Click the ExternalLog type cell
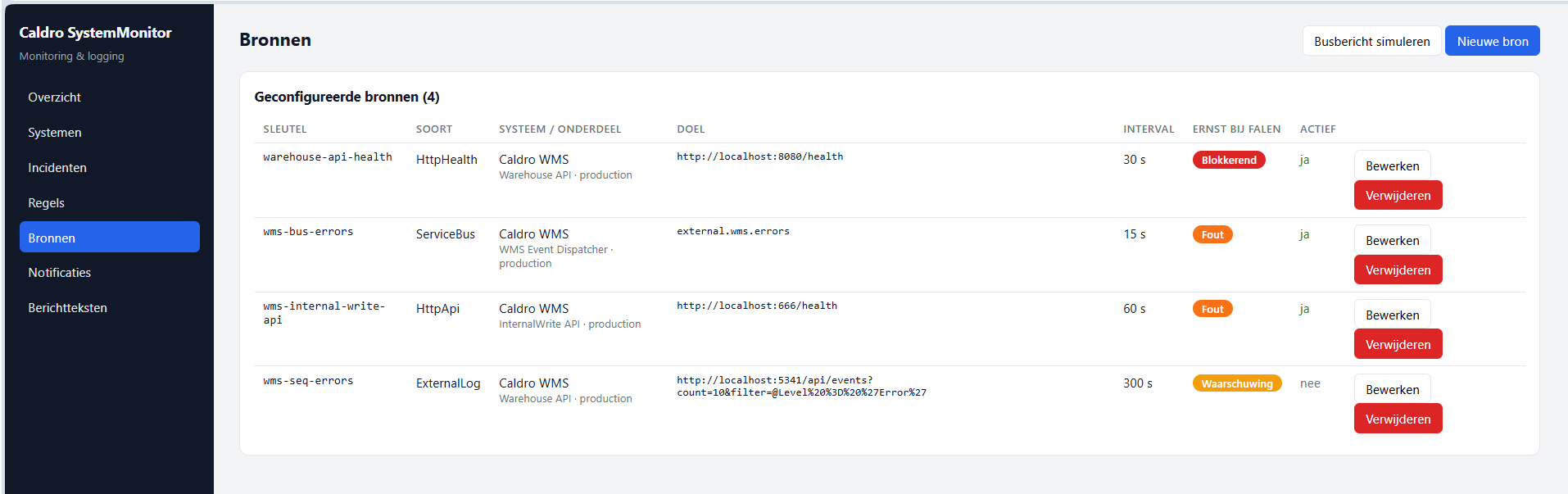The width and height of the screenshot is (1568, 494). click(x=448, y=383)
